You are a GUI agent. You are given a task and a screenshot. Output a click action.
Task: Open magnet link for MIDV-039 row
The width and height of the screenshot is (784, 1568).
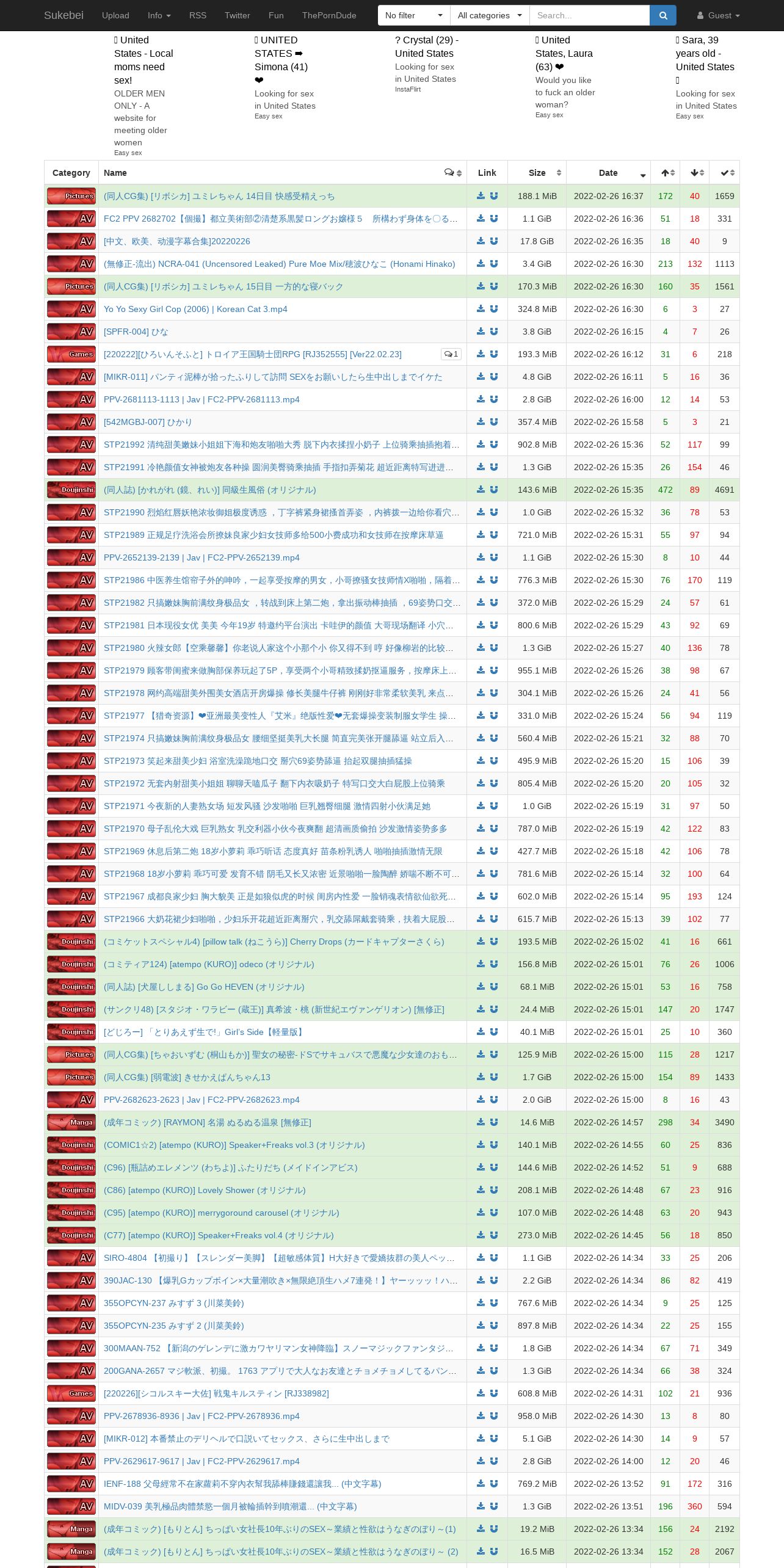point(494,1506)
